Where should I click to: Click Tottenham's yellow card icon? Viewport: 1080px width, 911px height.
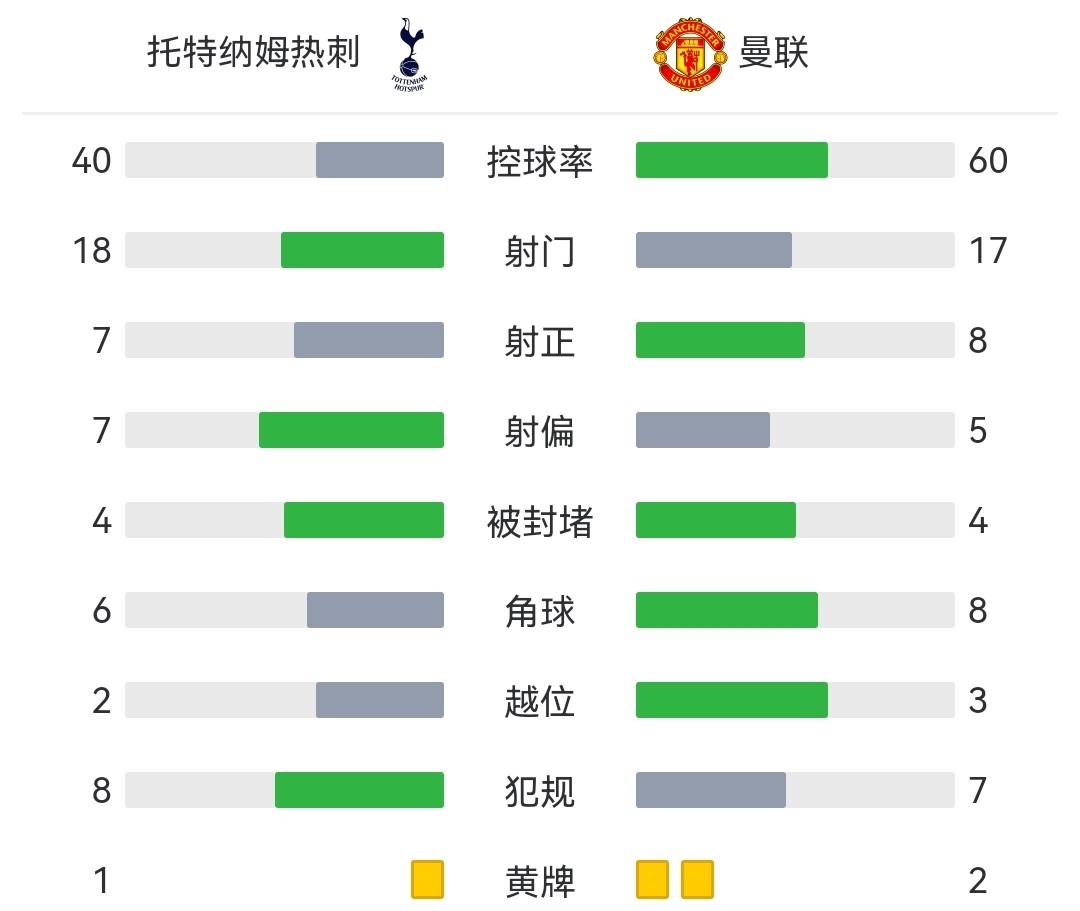tap(427, 880)
